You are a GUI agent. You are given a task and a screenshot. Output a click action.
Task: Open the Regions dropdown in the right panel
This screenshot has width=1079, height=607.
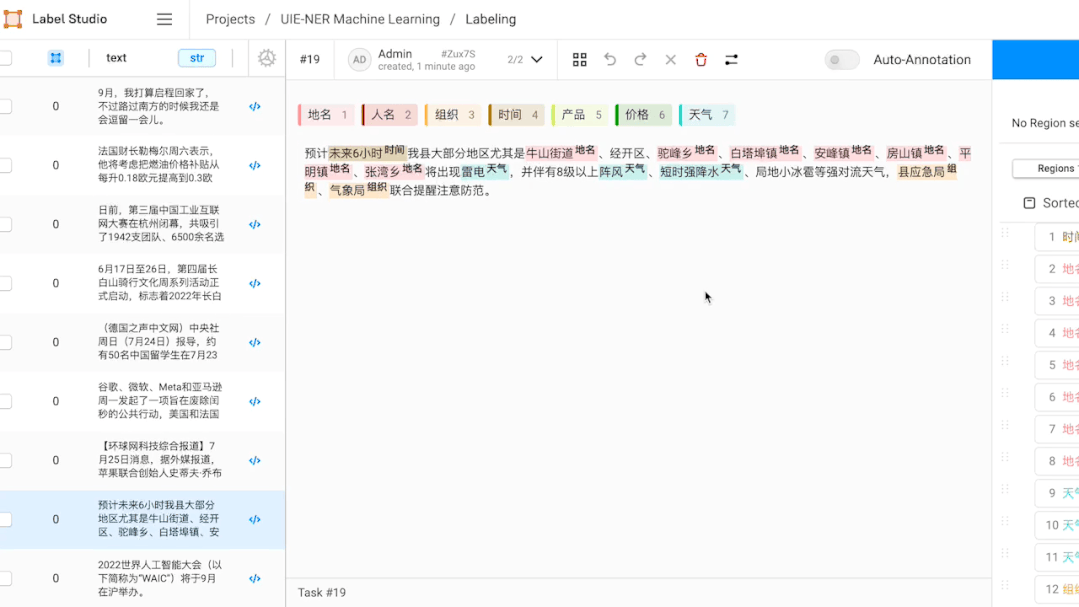(x=1047, y=169)
